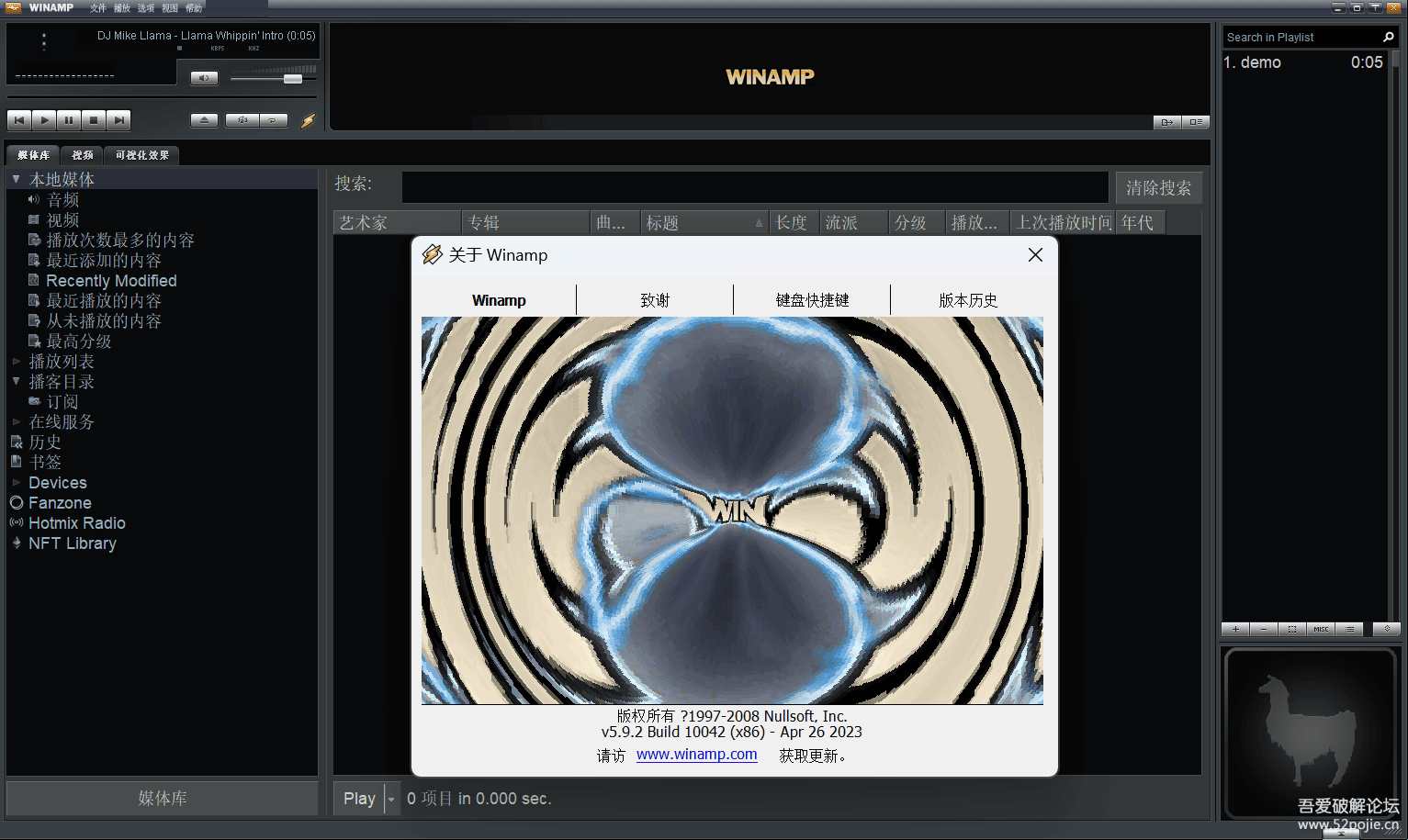
Task: Open the www.winamp.com link
Action: [x=697, y=754]
